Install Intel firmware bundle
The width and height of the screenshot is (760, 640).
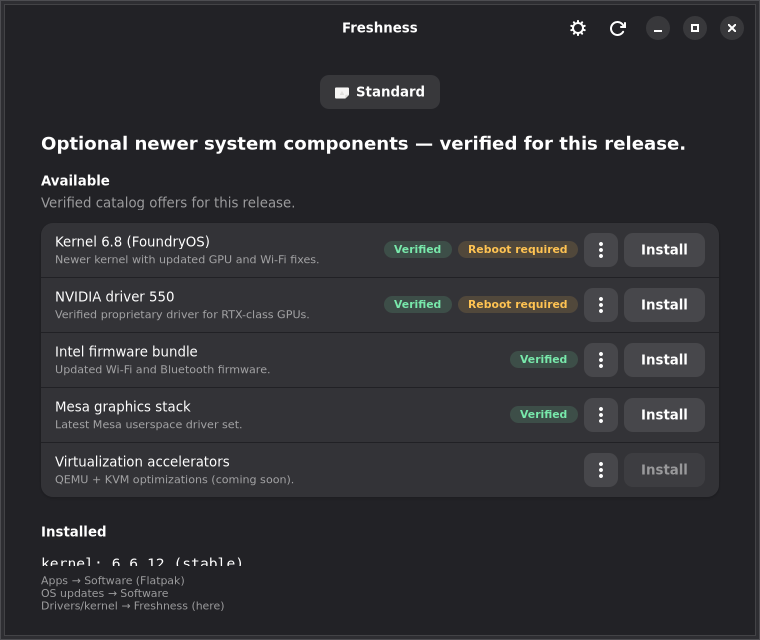click(x=664, y=360)
